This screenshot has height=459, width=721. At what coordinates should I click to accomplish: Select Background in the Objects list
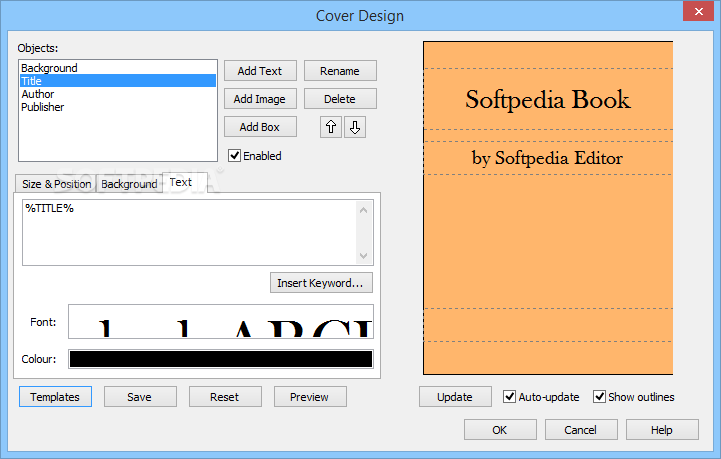pos(117,68)
